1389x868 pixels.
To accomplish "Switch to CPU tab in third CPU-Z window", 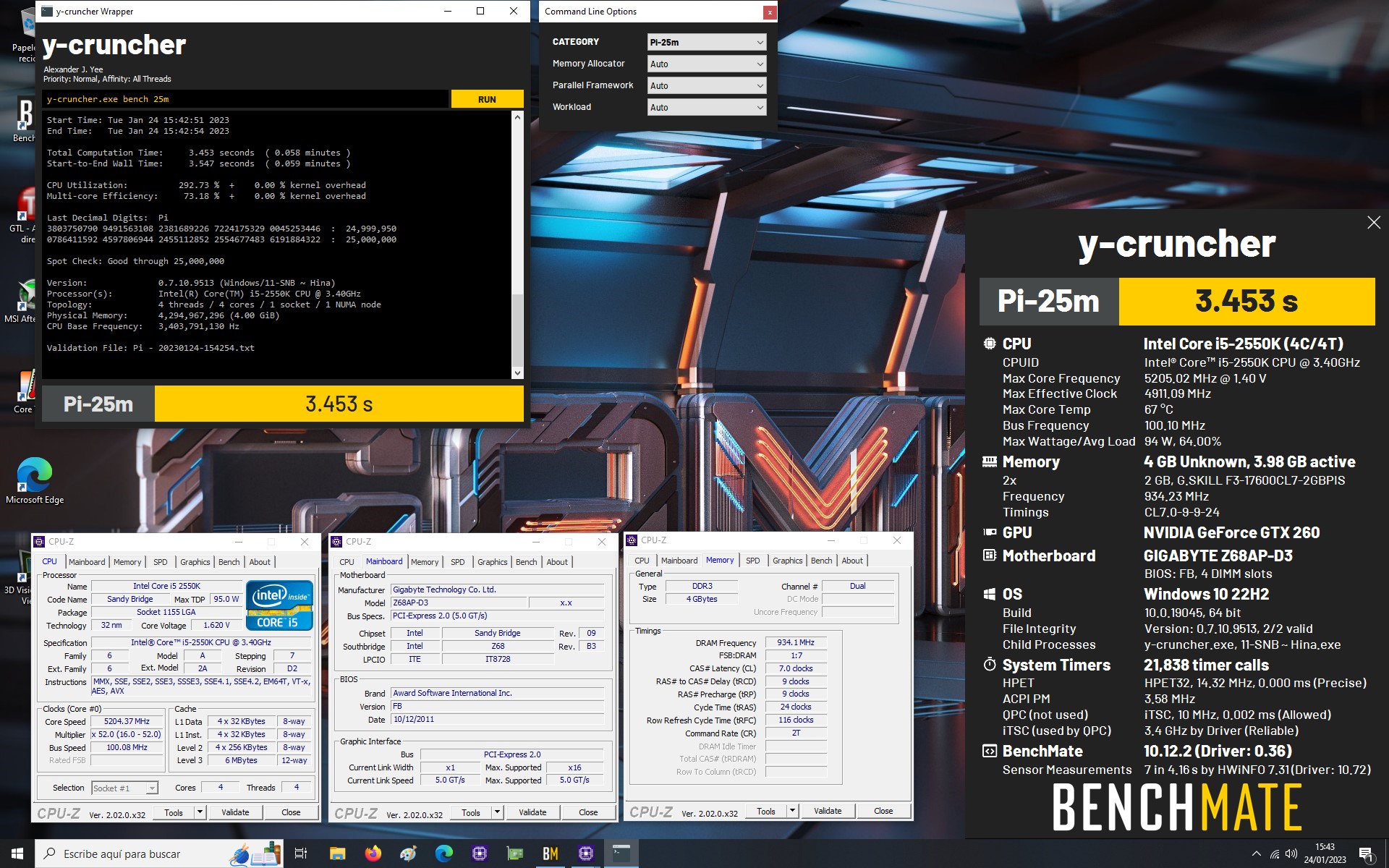I will (x=642, y=561).
